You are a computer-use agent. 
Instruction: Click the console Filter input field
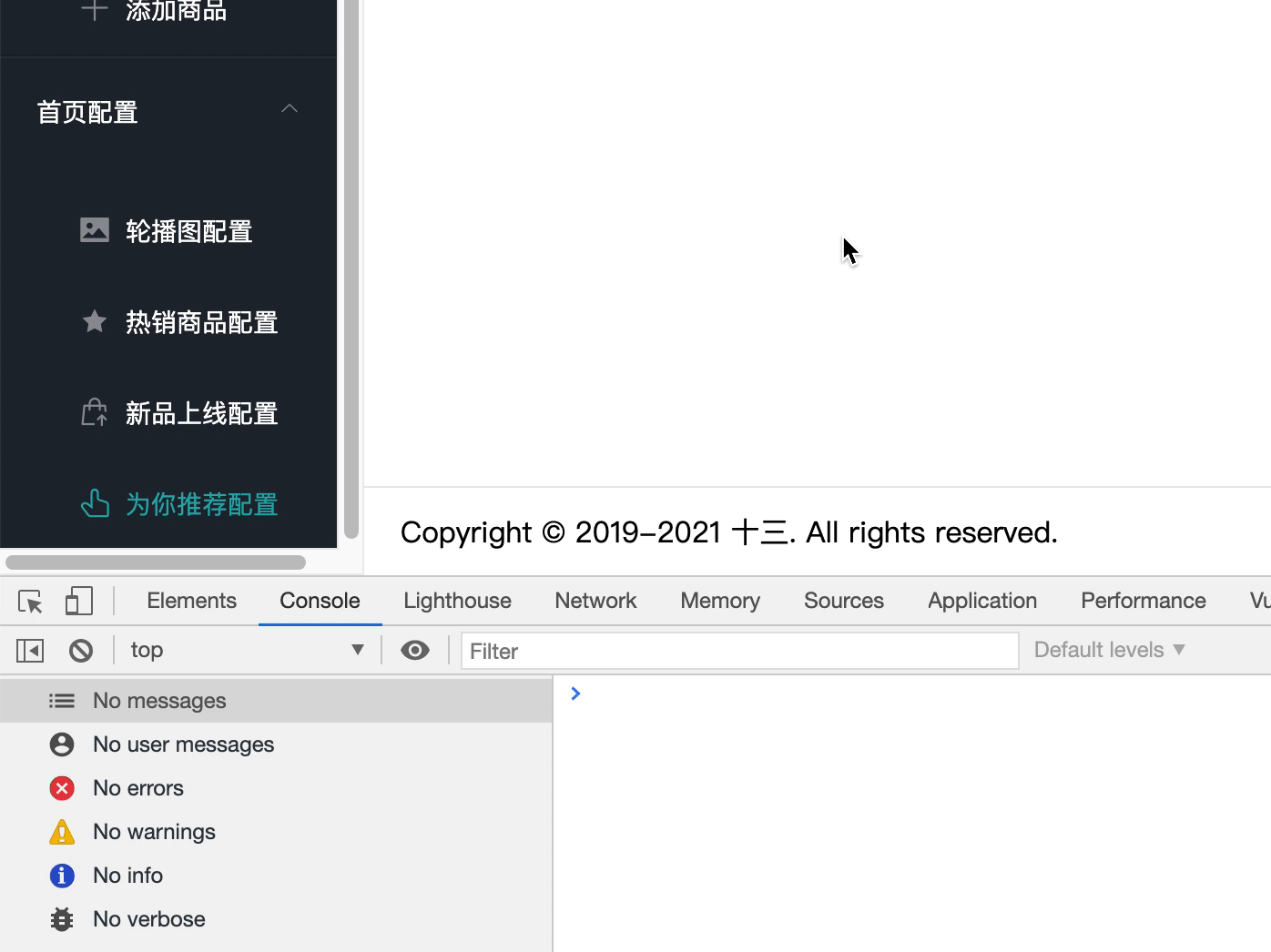(739, 651)
